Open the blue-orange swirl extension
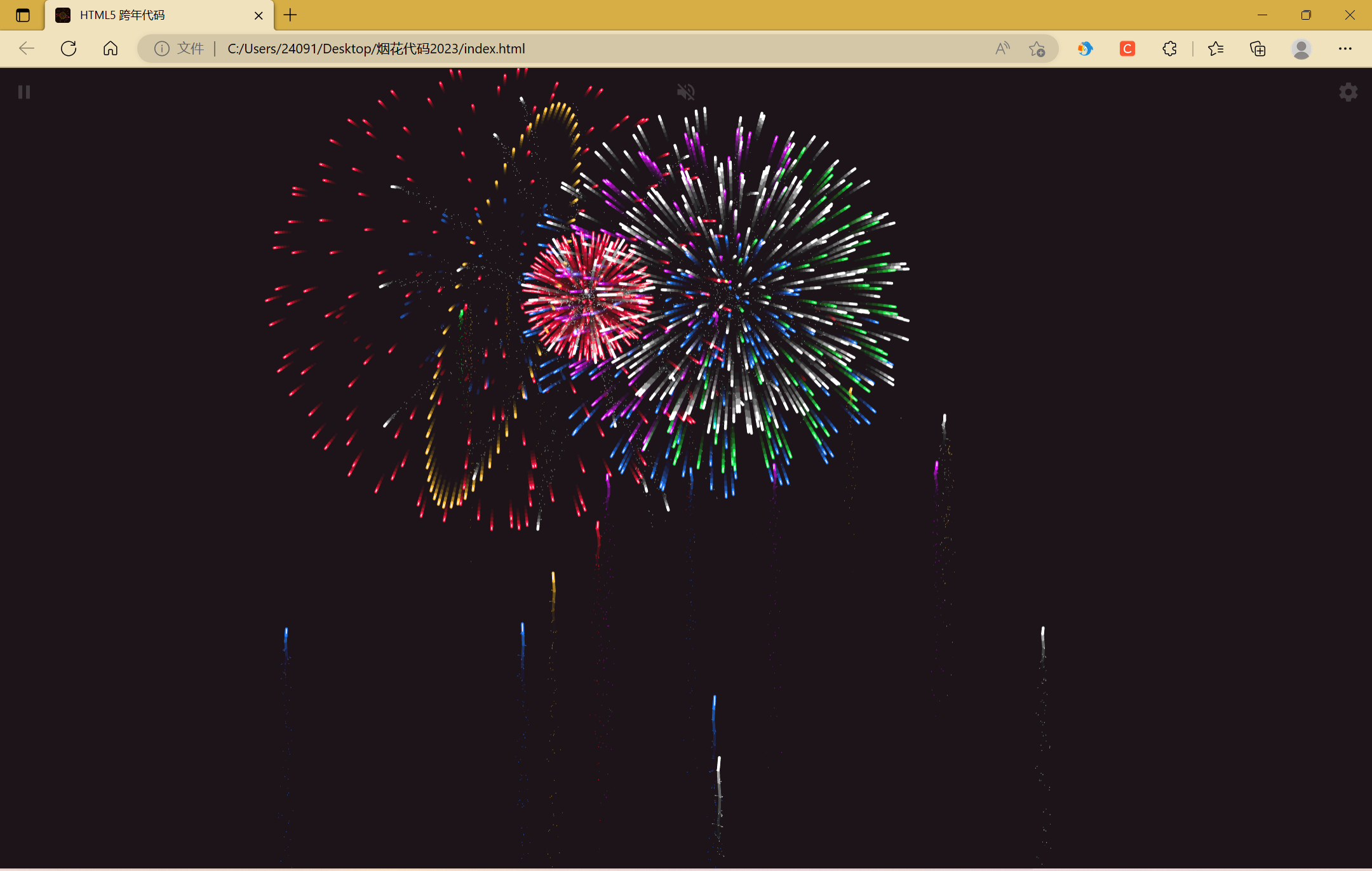The image size is (1372, 871). [x=1085, y=48]
